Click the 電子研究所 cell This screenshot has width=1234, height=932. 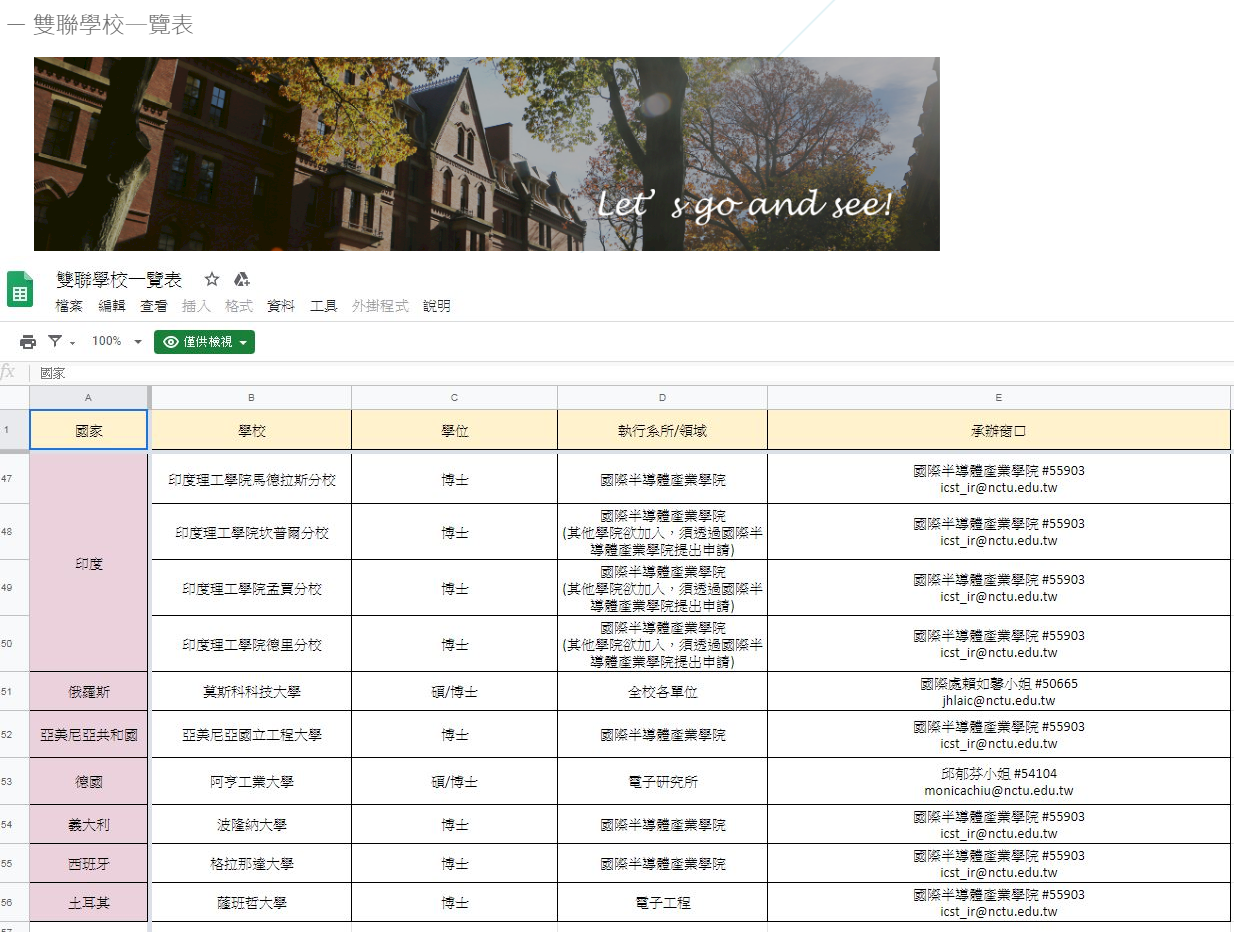[662, 781]
